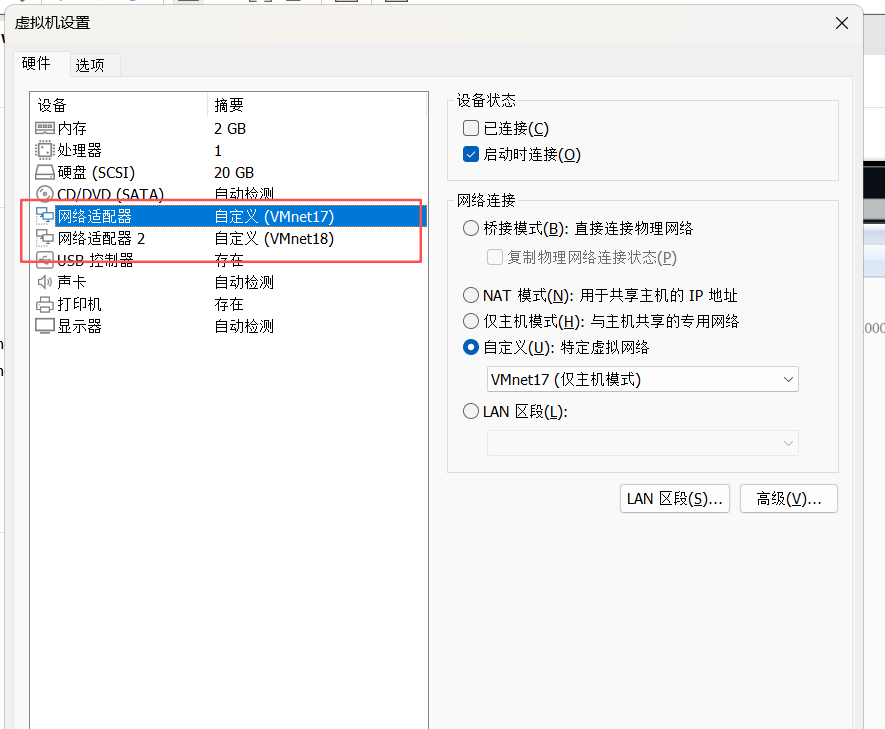Select the 打印机 device row

(x=229, y=304)
